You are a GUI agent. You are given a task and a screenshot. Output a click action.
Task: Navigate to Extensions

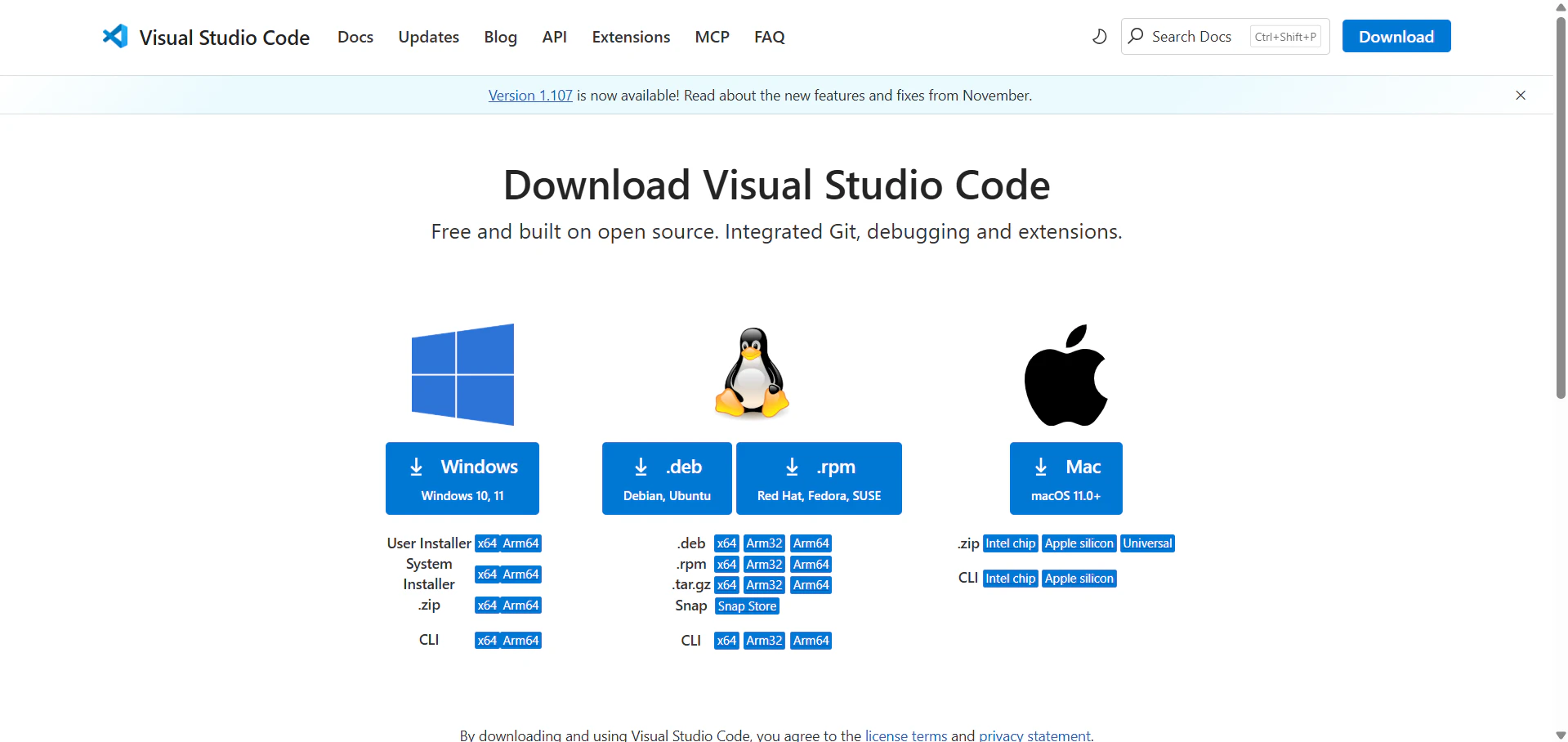coord(631,37)
